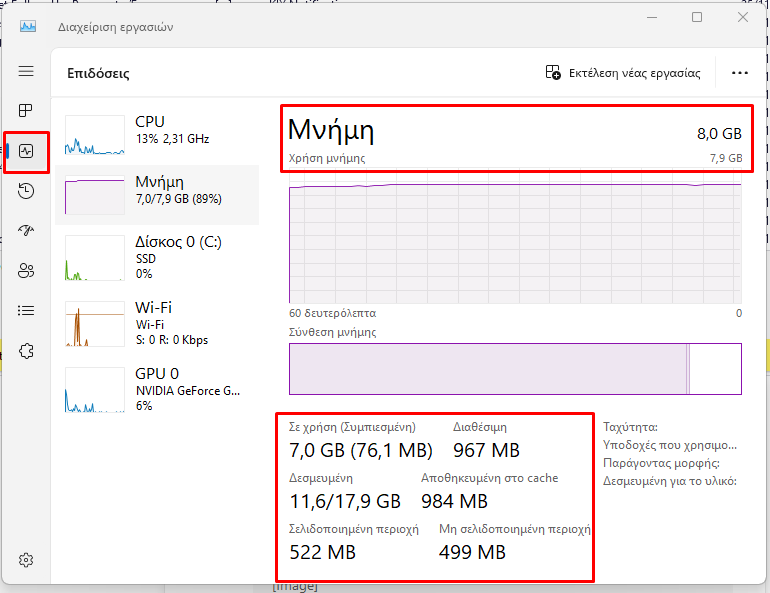This screenshot has height=593, width=770.
Task: Select Δίσκος 0 (C:) performance item
Action: tap(156, 254)
